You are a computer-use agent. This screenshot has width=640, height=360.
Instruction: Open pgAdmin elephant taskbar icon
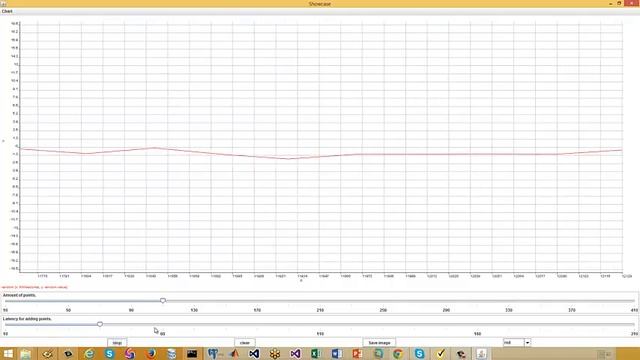[213, 354]
